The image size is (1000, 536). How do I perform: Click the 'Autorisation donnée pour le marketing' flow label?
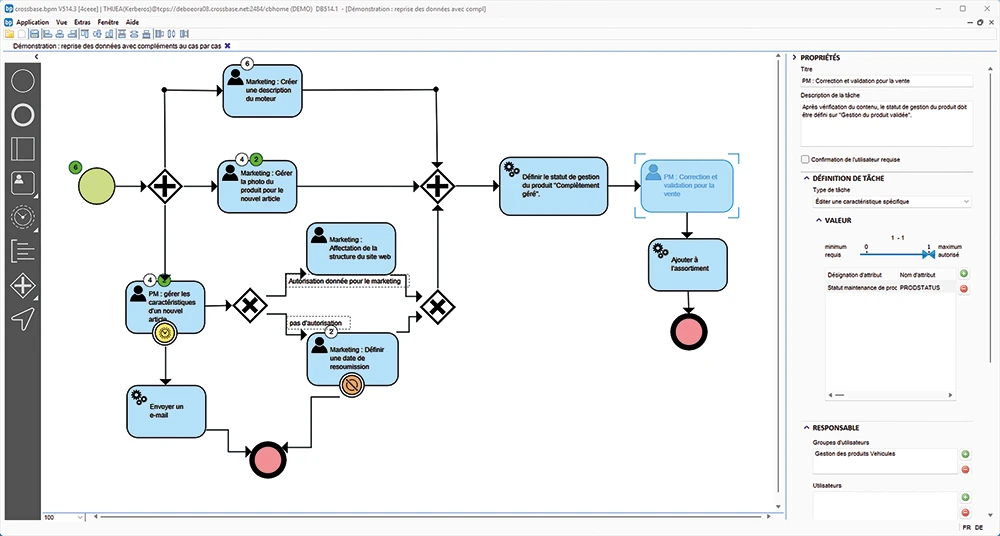tap(344, 281)
